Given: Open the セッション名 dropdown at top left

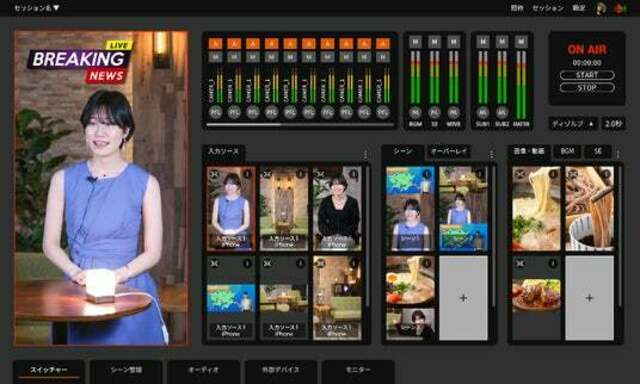Looking at the screenshot, I should [x=37, y=8].
